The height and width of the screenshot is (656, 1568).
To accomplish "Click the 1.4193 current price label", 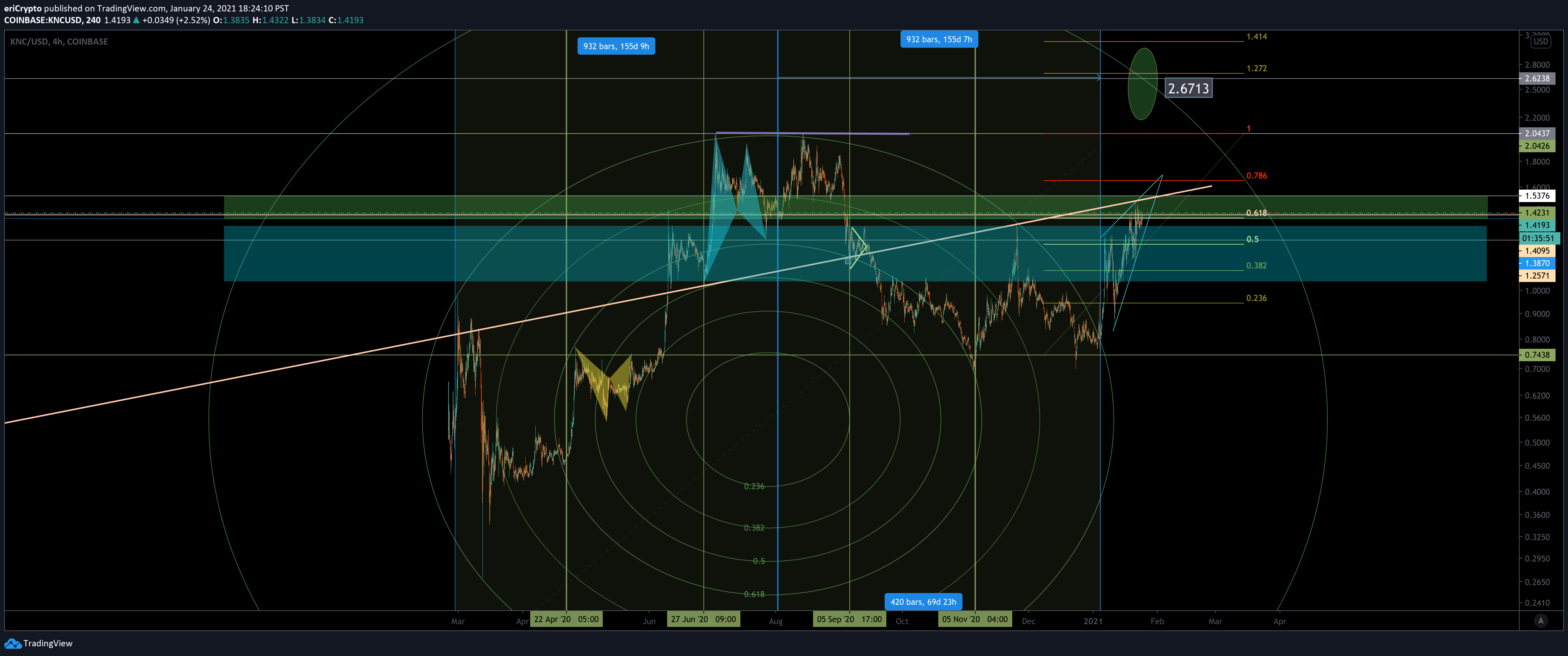I will (x=1537, y=225).
